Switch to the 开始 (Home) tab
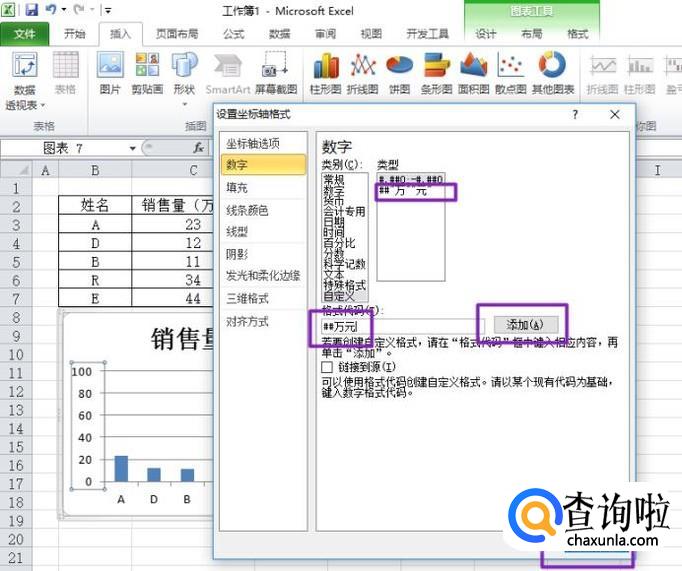This screenshot has height=571, width=682. click(x=74, y=34)
